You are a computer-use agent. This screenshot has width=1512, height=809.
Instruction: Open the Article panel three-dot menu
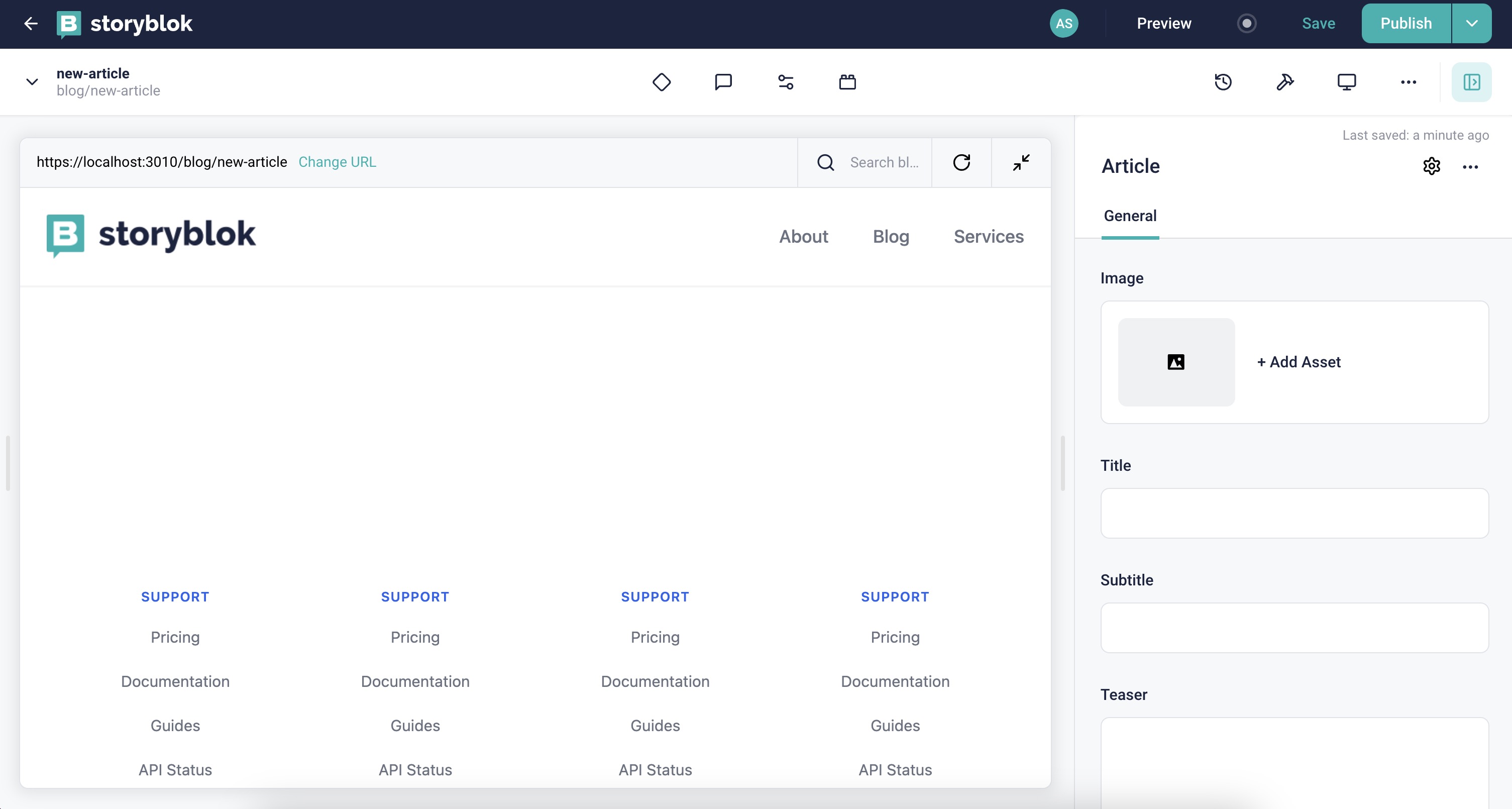(x=1470, y=167)
